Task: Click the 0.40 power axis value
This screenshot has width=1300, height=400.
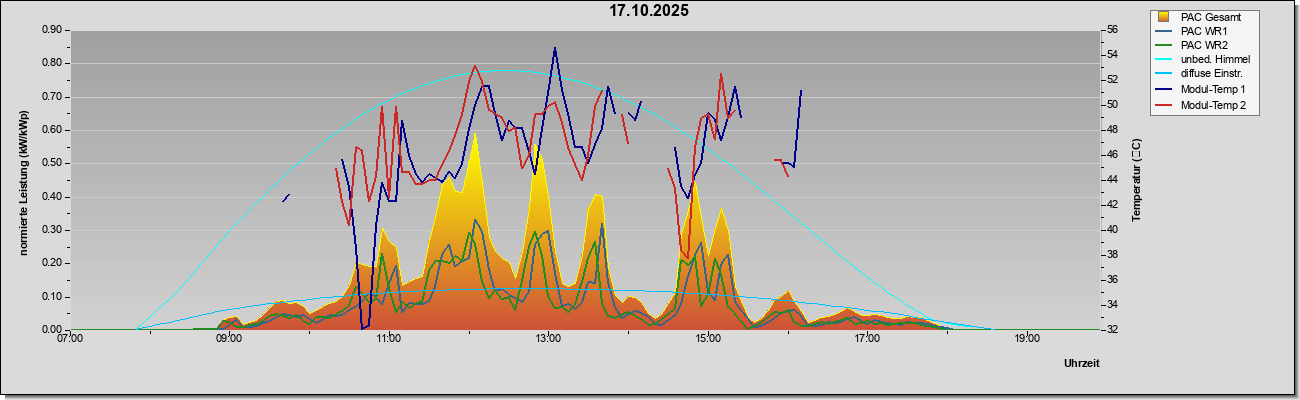Action: click(x=52, y=197)
